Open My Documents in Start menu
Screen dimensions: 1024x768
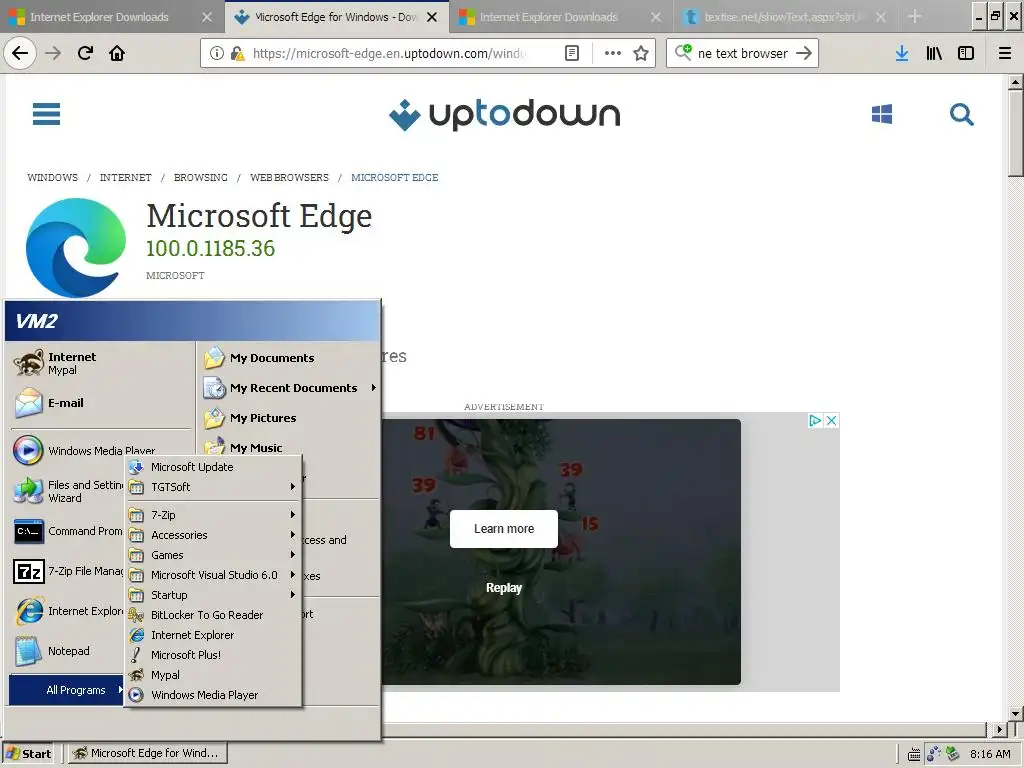point(289,358)
